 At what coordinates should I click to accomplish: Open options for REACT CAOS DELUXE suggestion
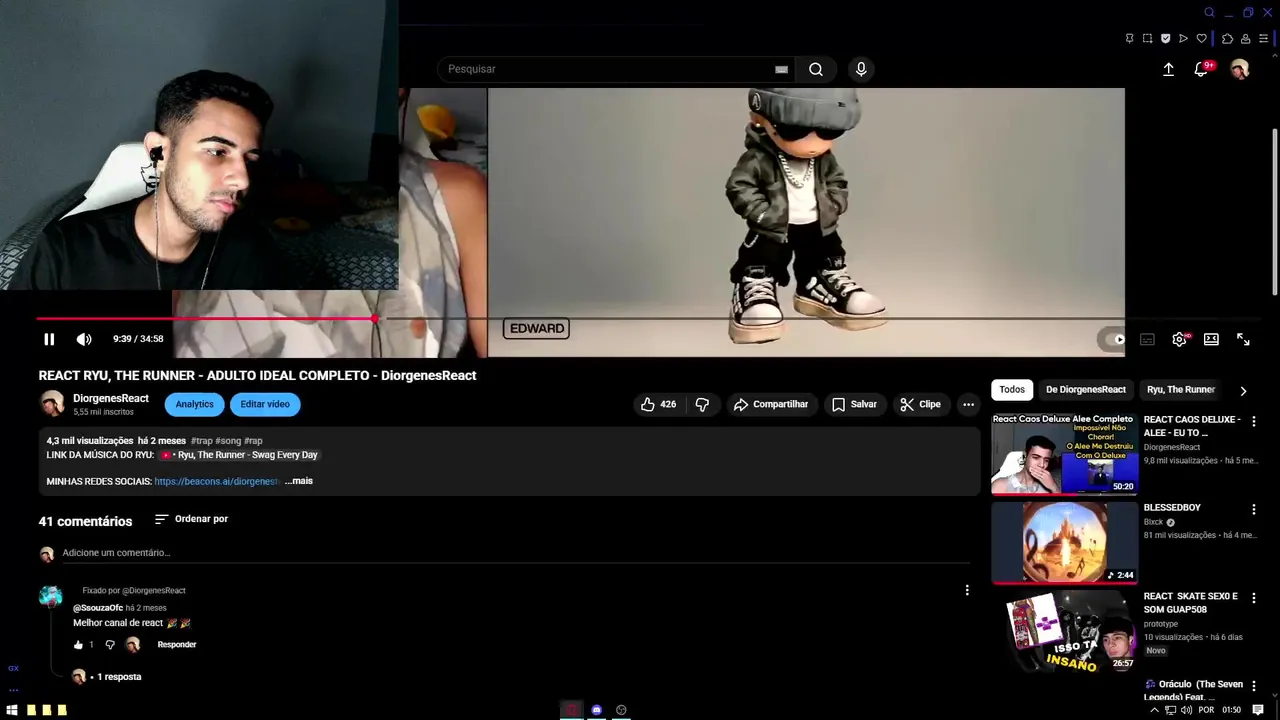1253,421
